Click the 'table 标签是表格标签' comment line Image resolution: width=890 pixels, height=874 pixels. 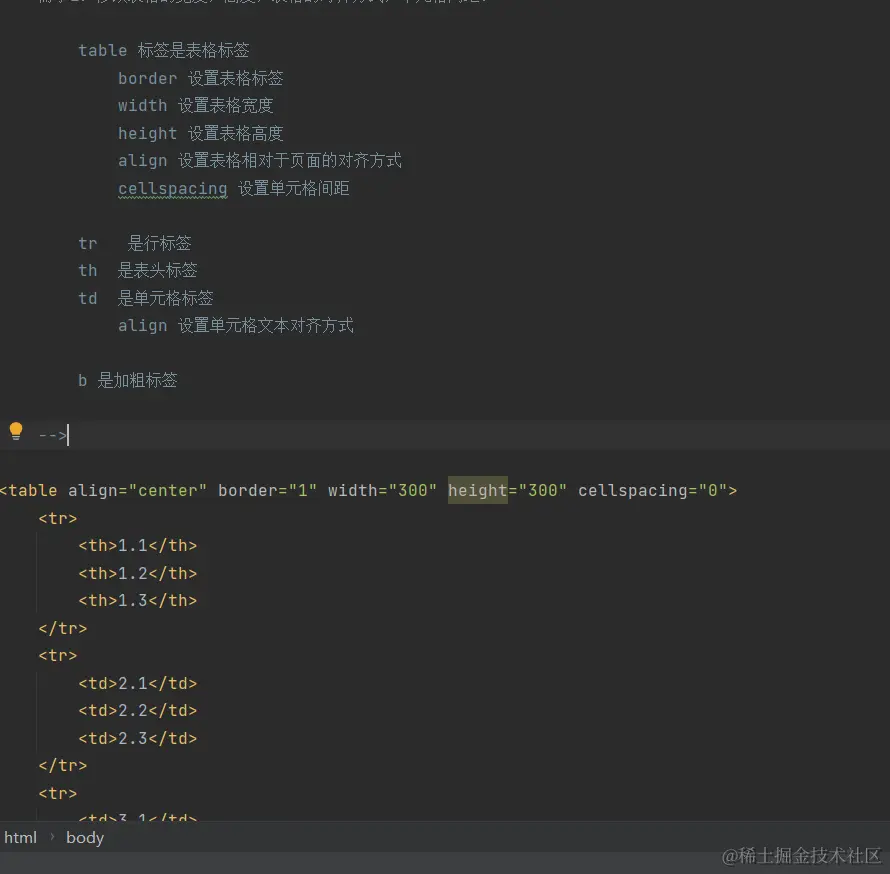pyautogui.click(x=164, y=51)
